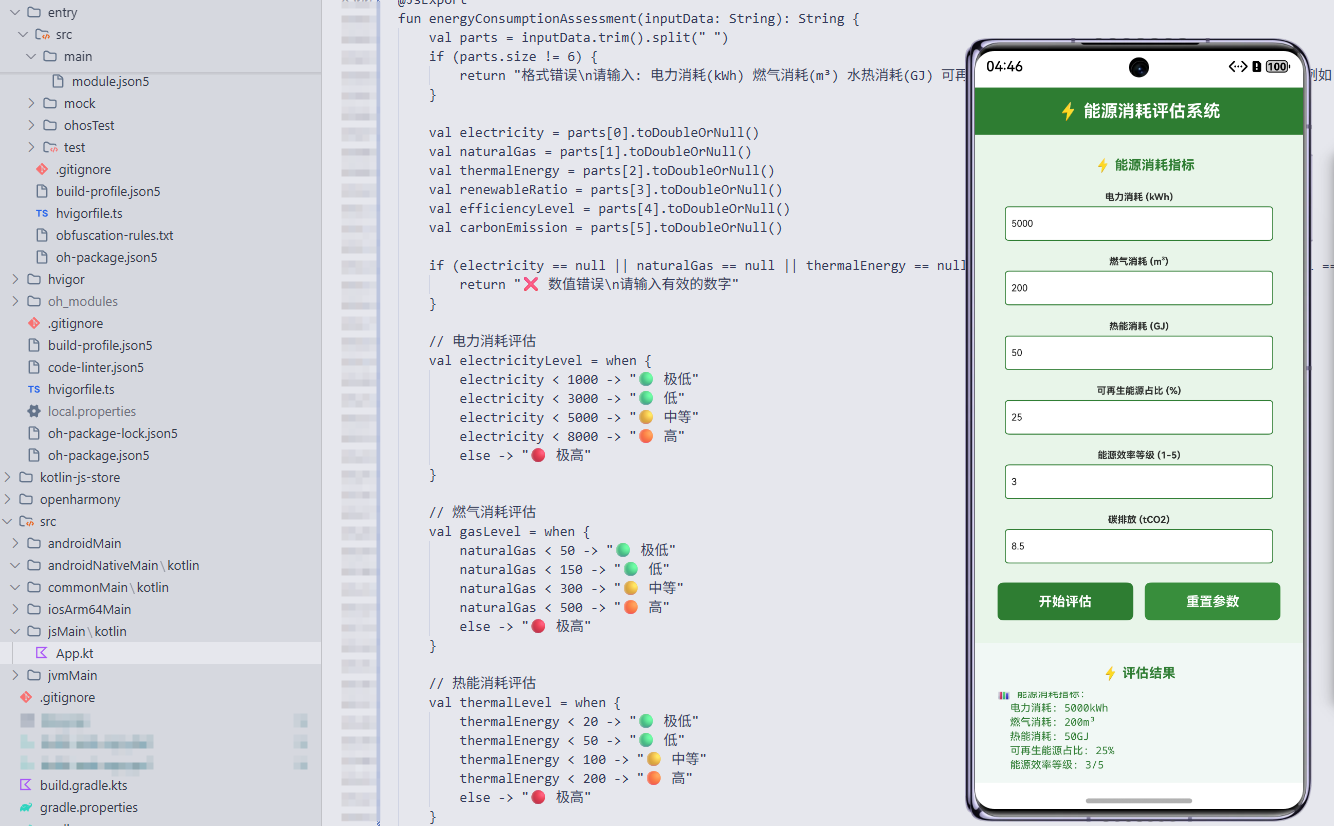Click result line 能源效率等级: 3/5
1334x826 pixels.
1057,765
